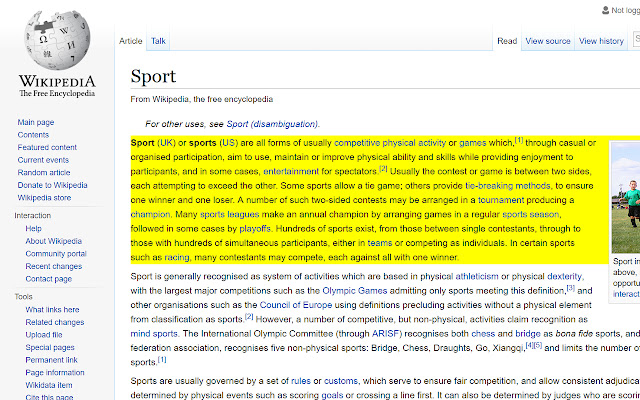640x400 pixels.
Task: Open the View source tab
Action: (548, 41)
